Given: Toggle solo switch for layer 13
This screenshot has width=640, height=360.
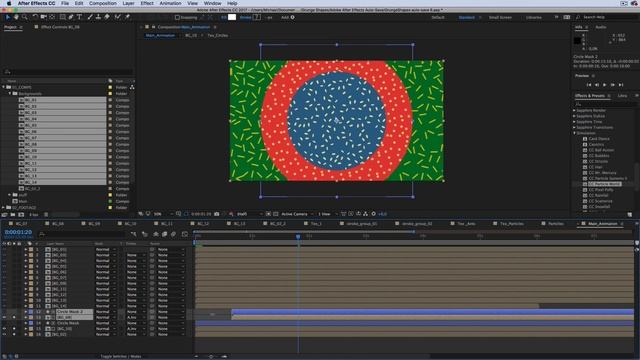Looking at the screenshot, I should tap(14, 317).
